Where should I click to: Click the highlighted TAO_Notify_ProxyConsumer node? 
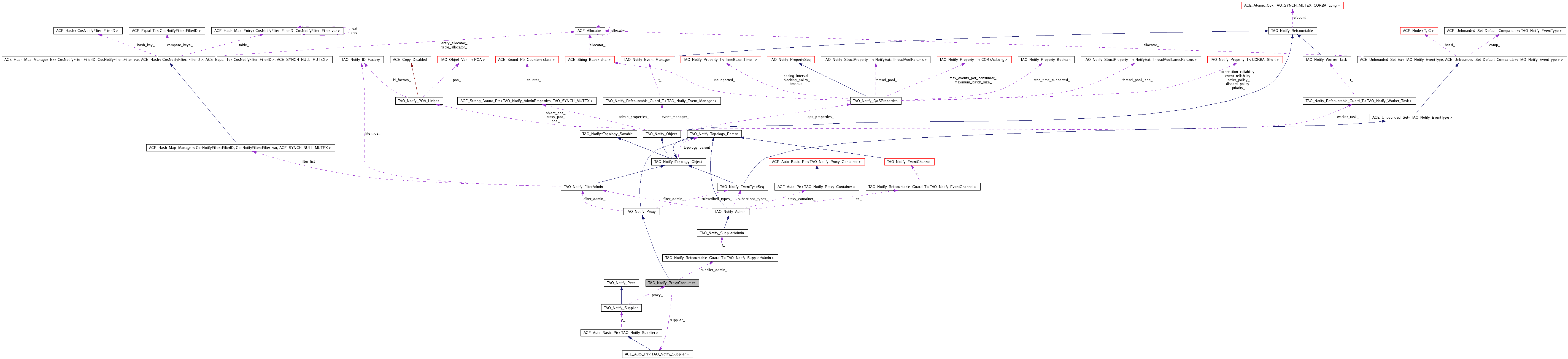[672, 283]
